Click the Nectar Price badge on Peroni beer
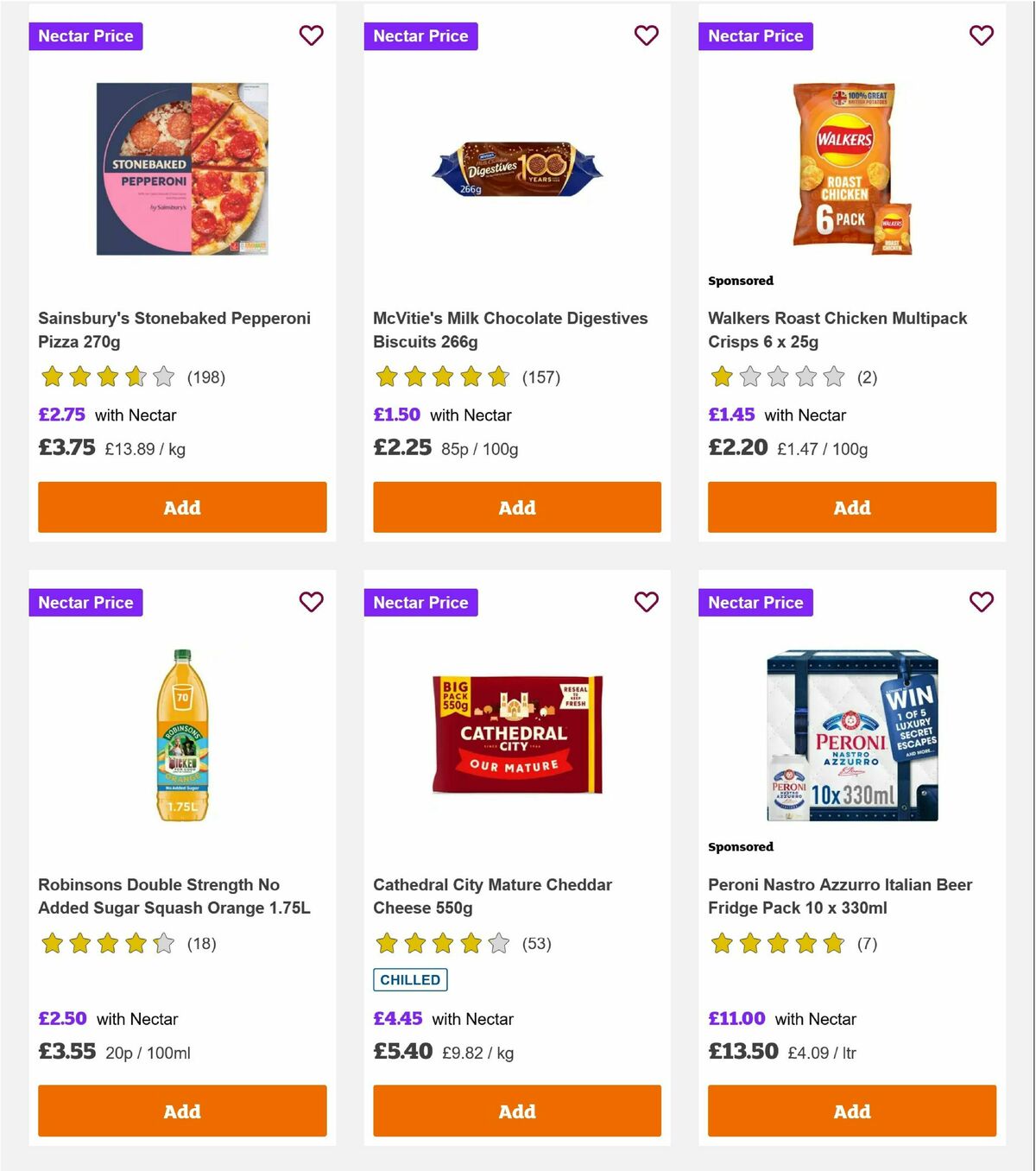 (755, 602)
